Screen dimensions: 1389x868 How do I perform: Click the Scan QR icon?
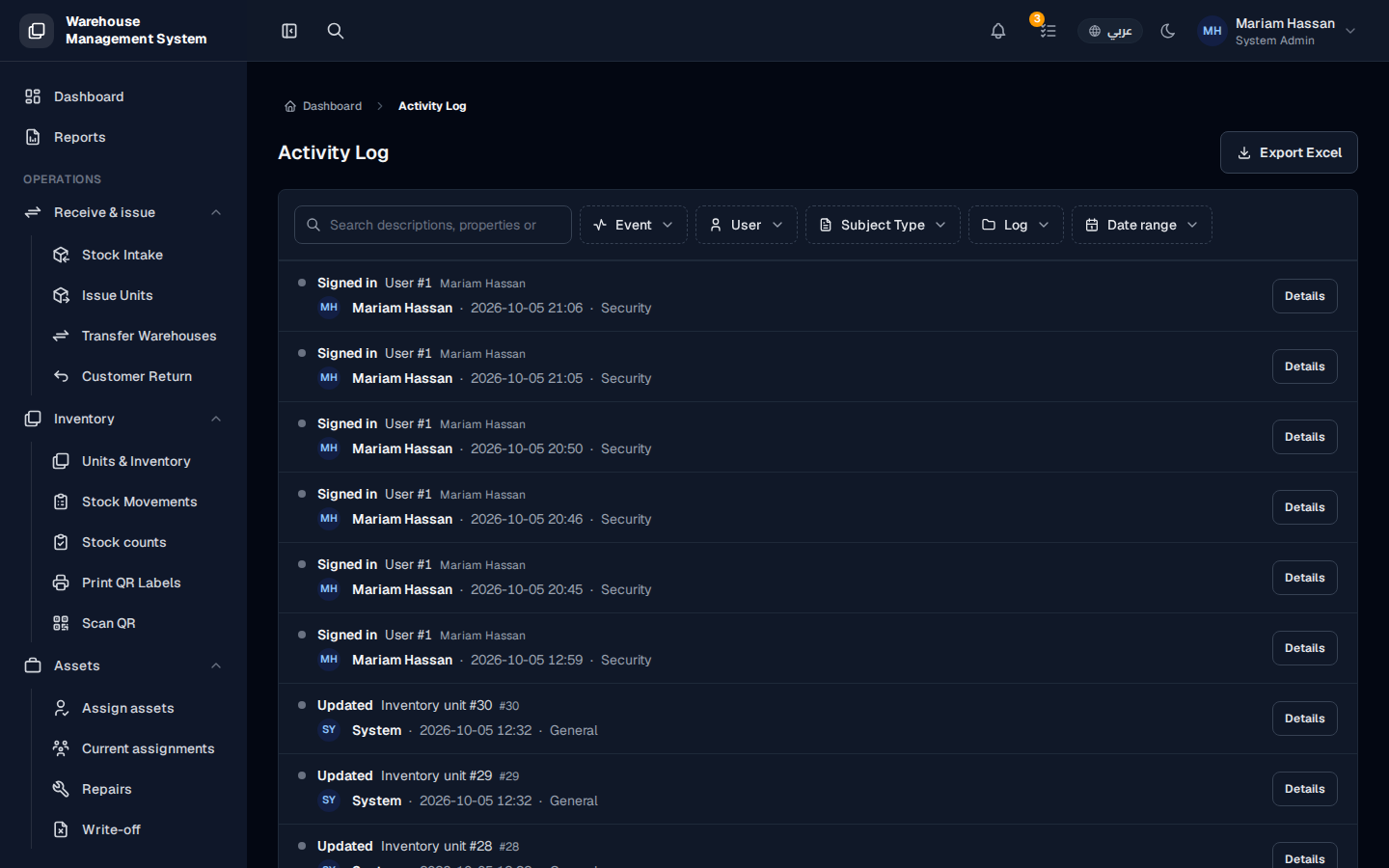(61, 623)
